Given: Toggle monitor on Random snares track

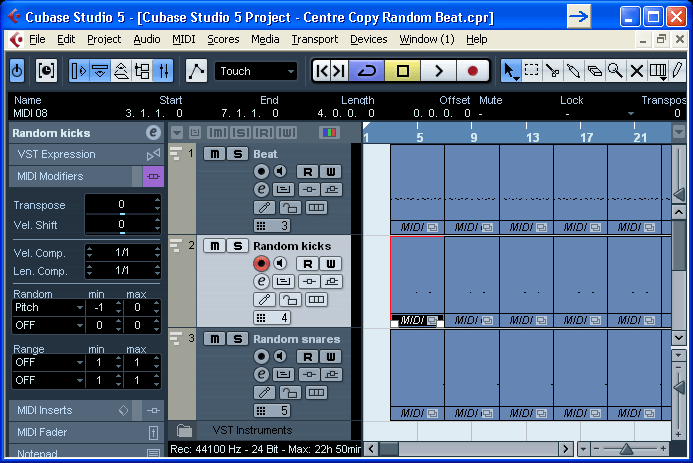Looking at the screenshot, I should click(x=280, y=356).
